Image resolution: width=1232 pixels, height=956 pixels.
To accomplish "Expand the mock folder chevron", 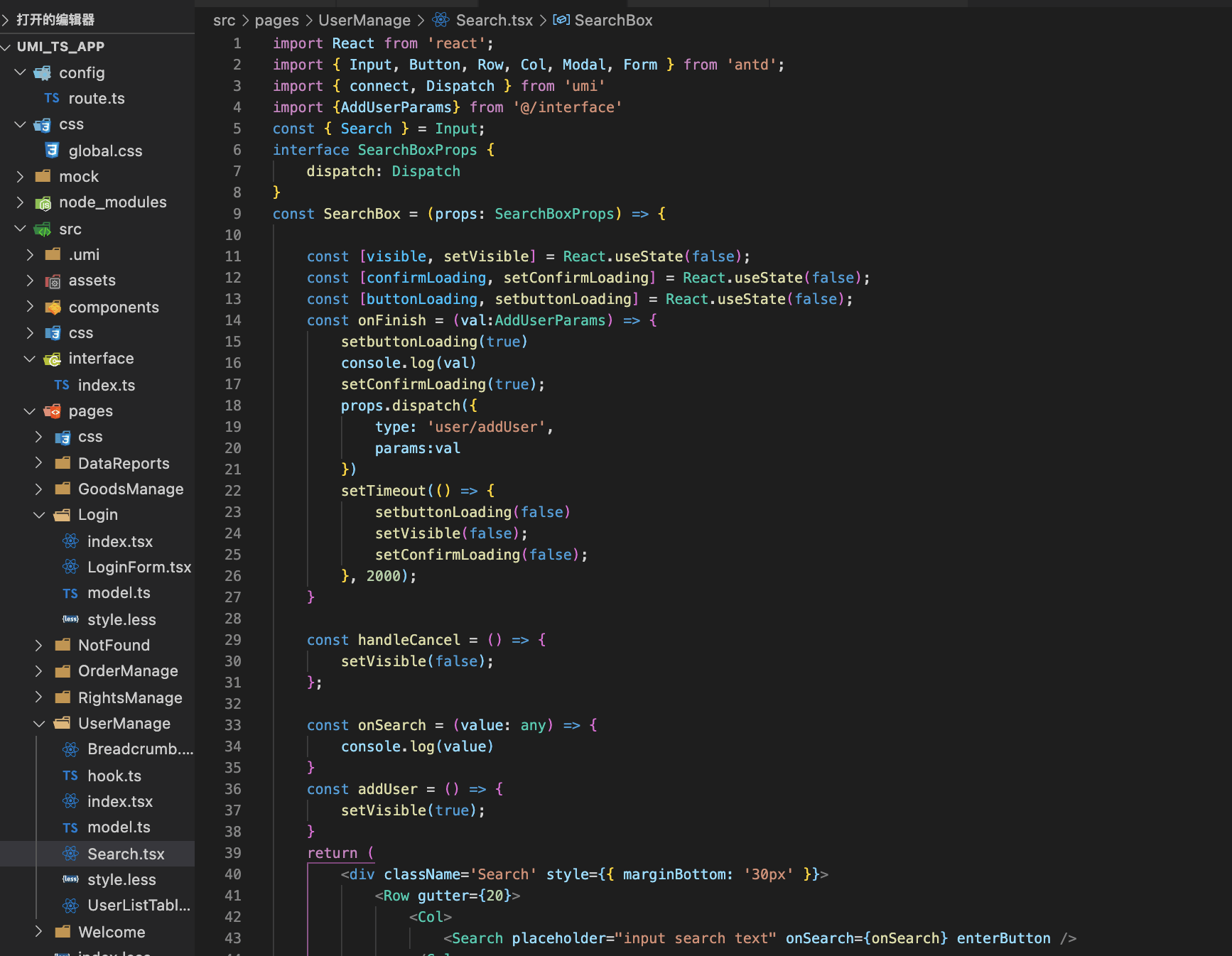I will [x=20, y=176].
